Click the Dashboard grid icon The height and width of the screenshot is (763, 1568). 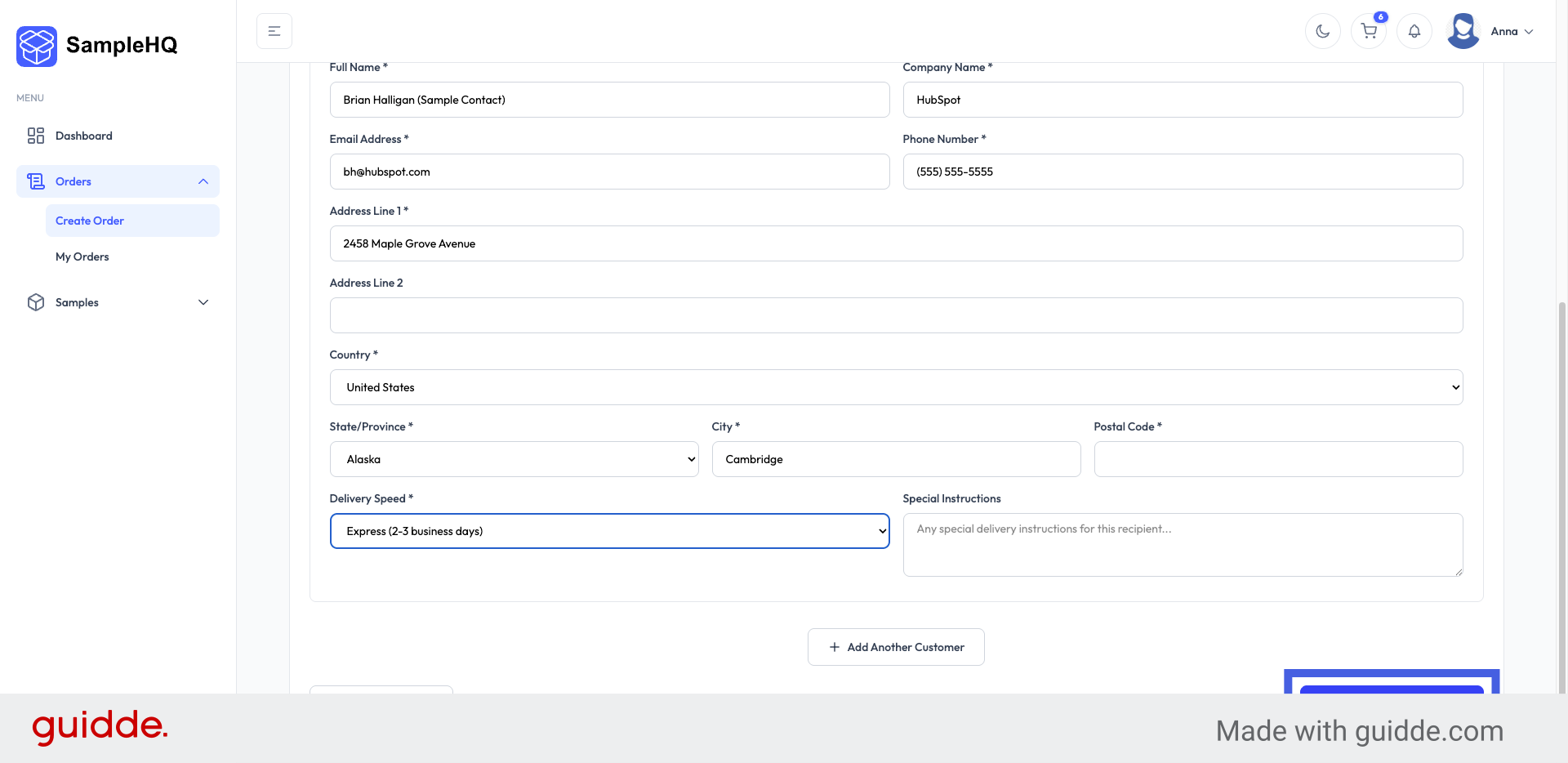click(36, 136)
